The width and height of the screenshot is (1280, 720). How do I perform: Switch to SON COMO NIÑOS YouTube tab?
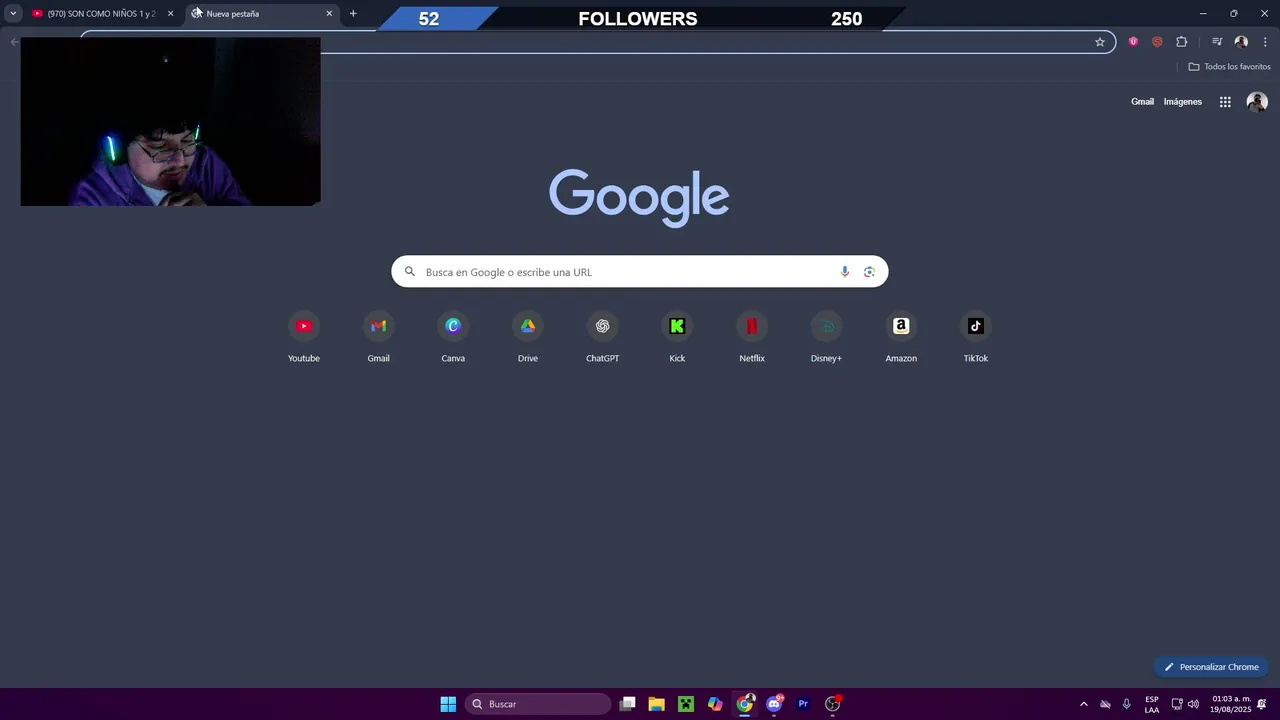[x=102, y=14]
